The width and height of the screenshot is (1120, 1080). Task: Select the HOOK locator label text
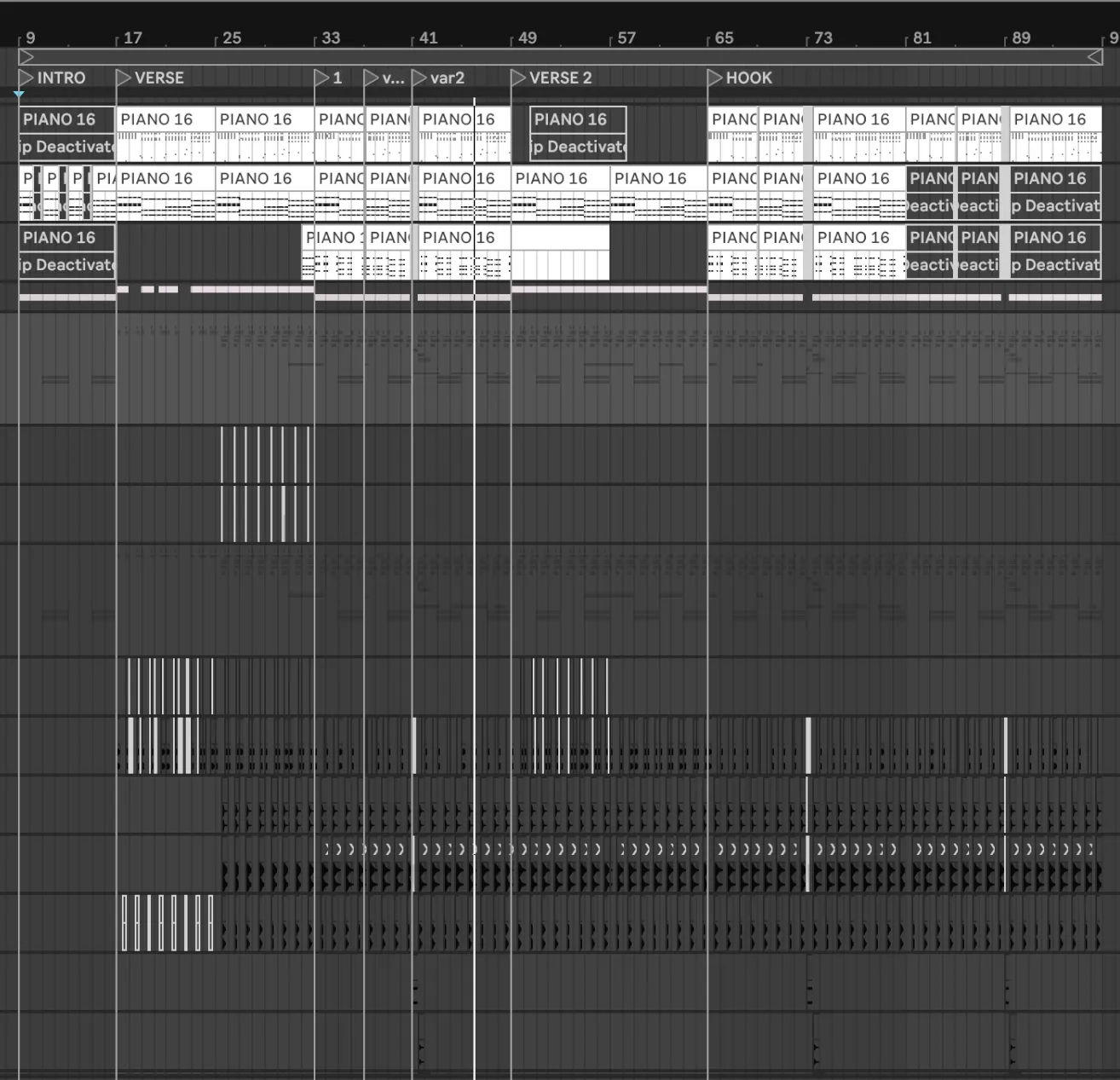(748, 78)
